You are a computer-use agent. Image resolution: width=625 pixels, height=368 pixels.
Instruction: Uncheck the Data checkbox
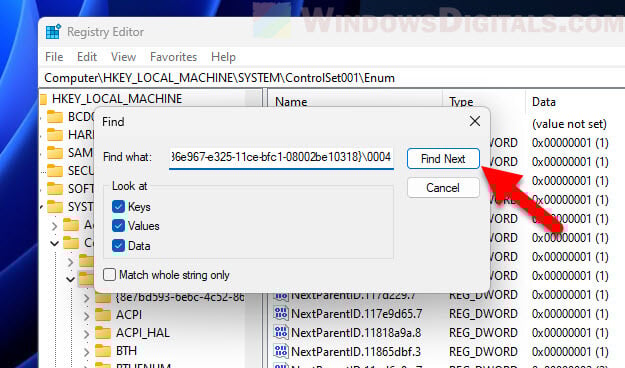(x=118, y=245)
